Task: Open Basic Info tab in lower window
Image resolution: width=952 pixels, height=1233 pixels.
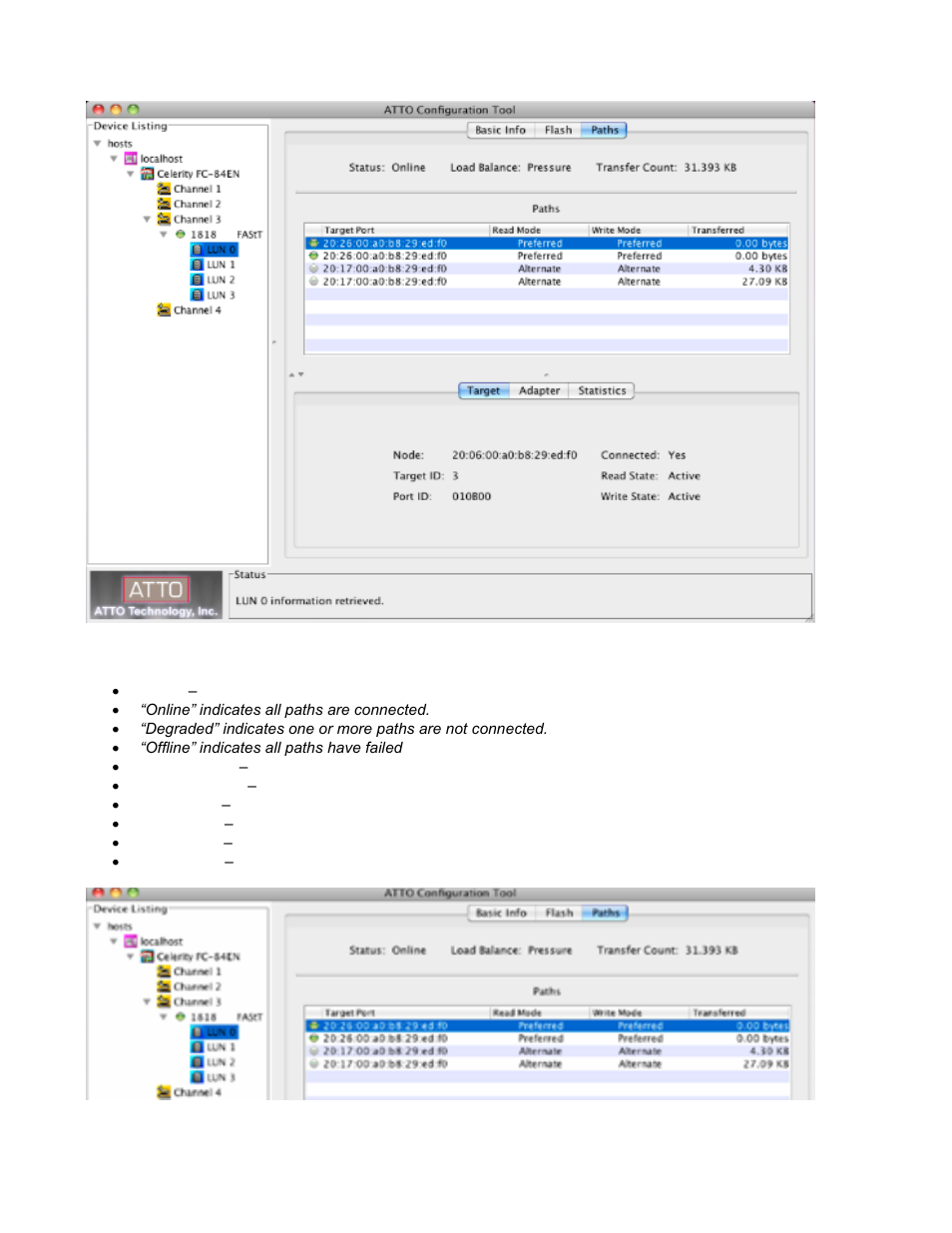Action: tap(501, 913)
